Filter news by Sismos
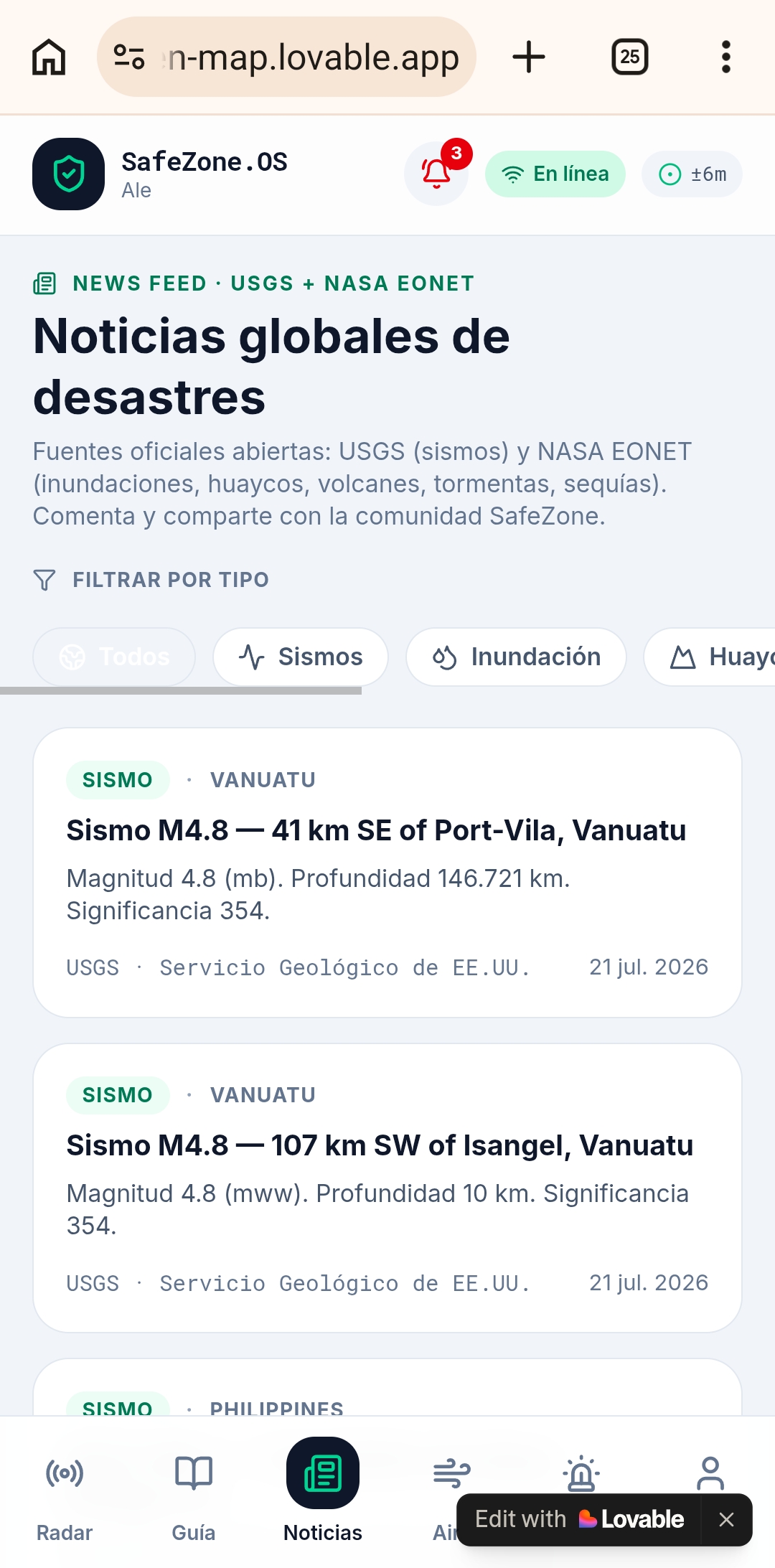 pyautogui.click(x=301, y=657)
